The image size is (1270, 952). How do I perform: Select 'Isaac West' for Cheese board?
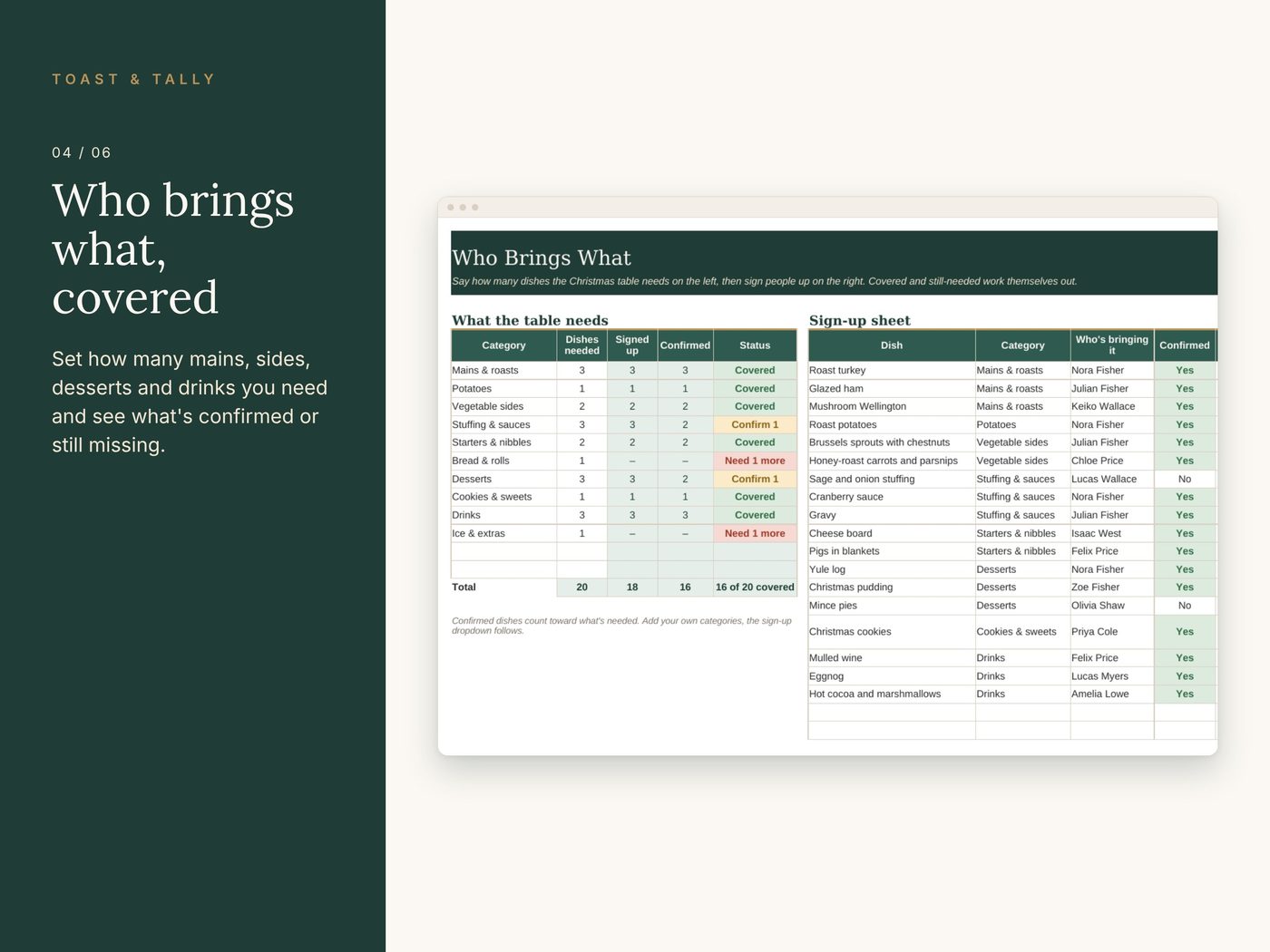click(x=1112, y=533)
